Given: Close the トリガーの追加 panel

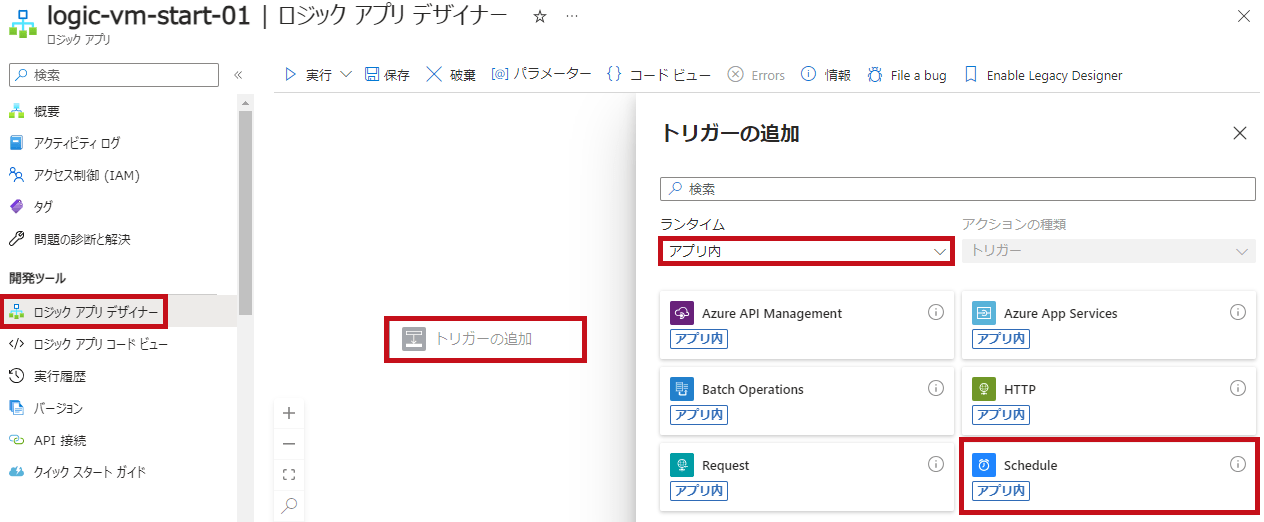Looking at the screenshot, I should pos(1240,133).
